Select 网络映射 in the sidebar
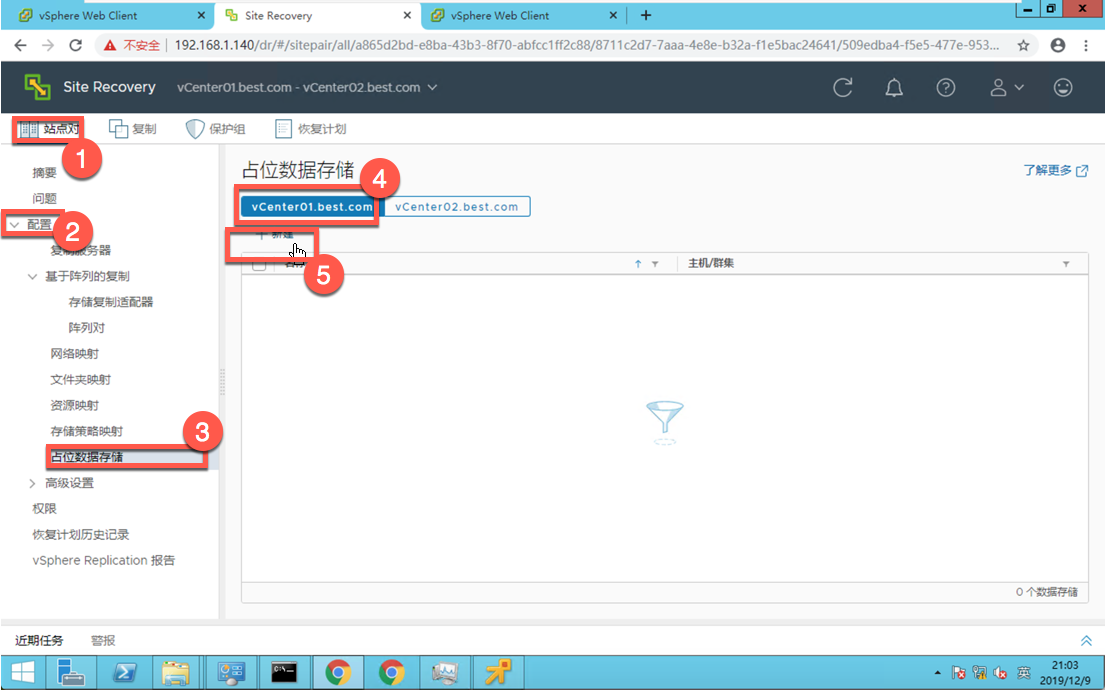The image size is (1105, 690). pos(75,354)
